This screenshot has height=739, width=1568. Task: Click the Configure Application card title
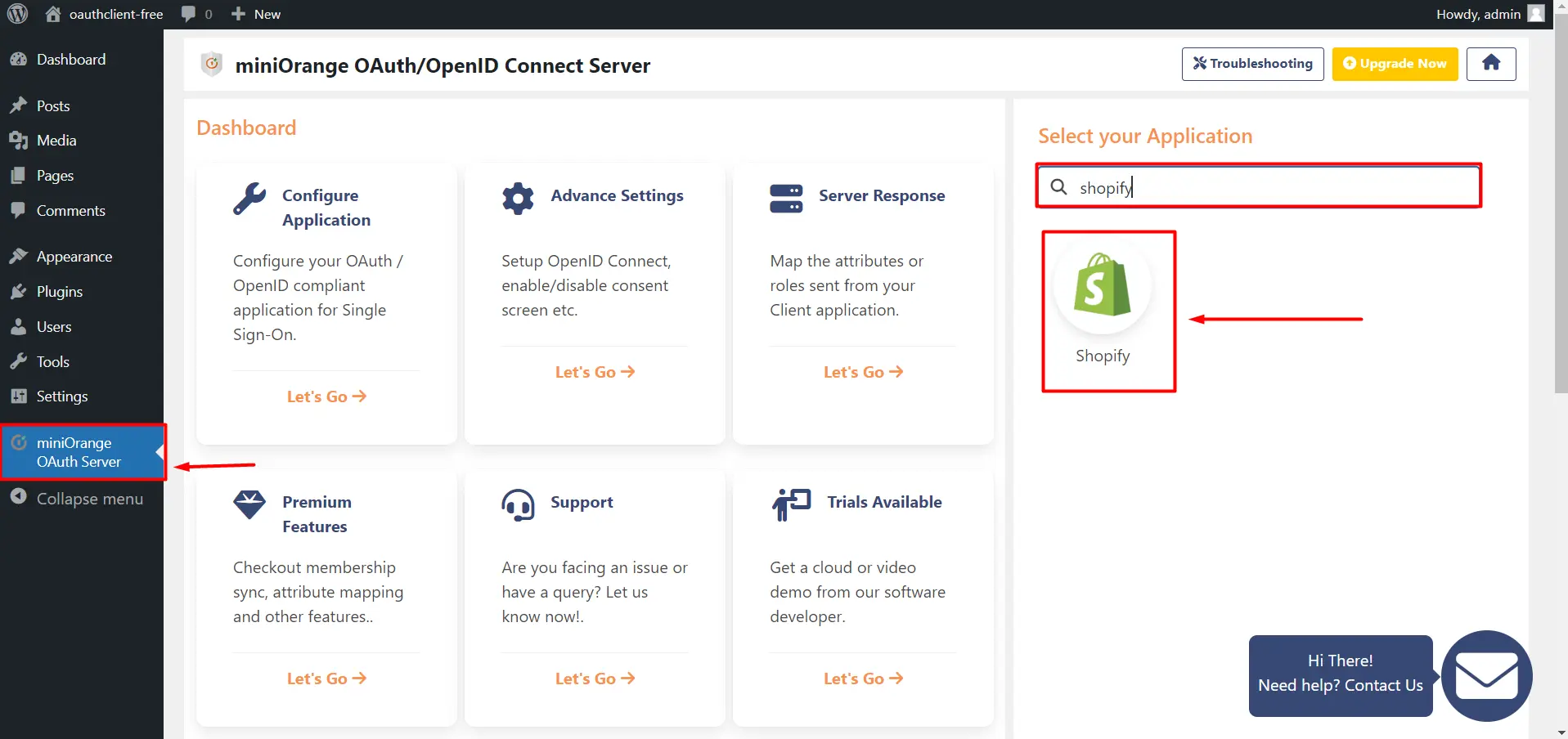(x=326, y=208)
